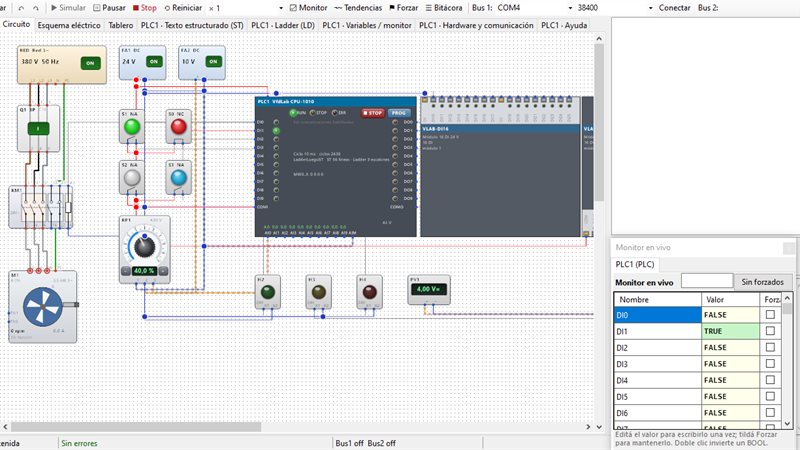Open the Esquema eléctrico tab
Image resolution: width=800 pixels, height=450 pixels.
click(x=69, y=25)
